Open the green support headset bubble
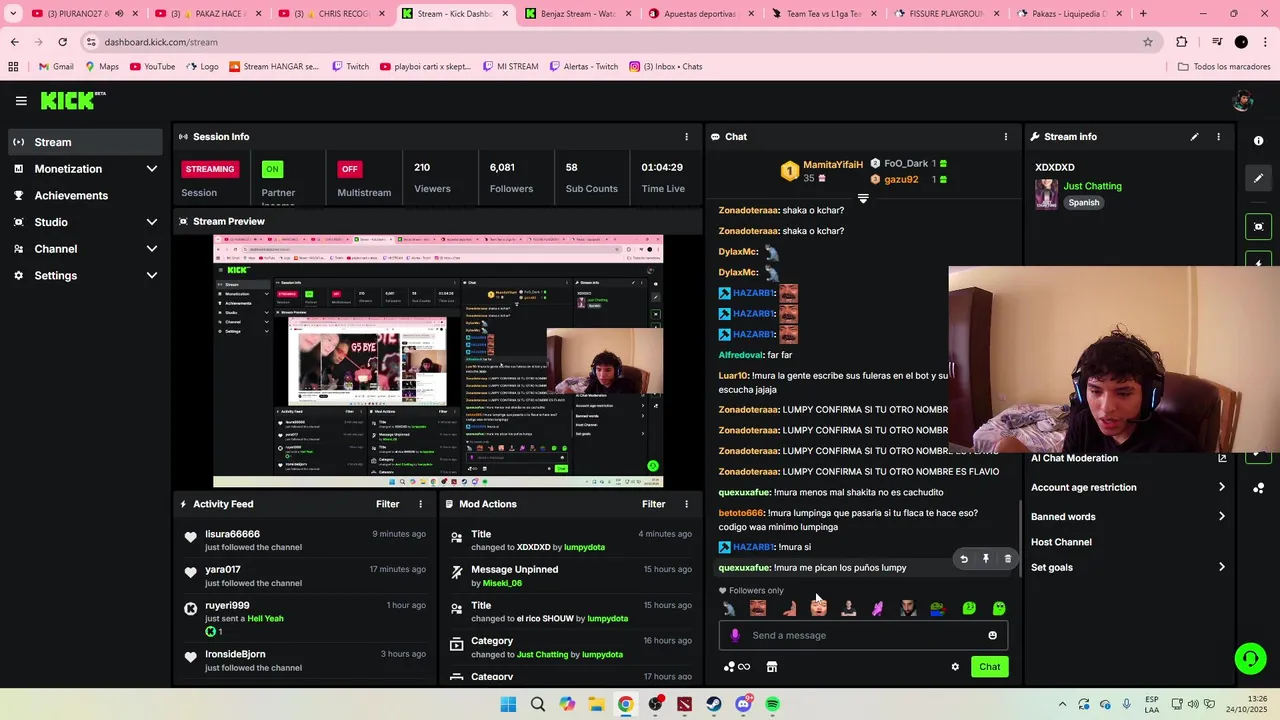 [x=1250, y=658]
